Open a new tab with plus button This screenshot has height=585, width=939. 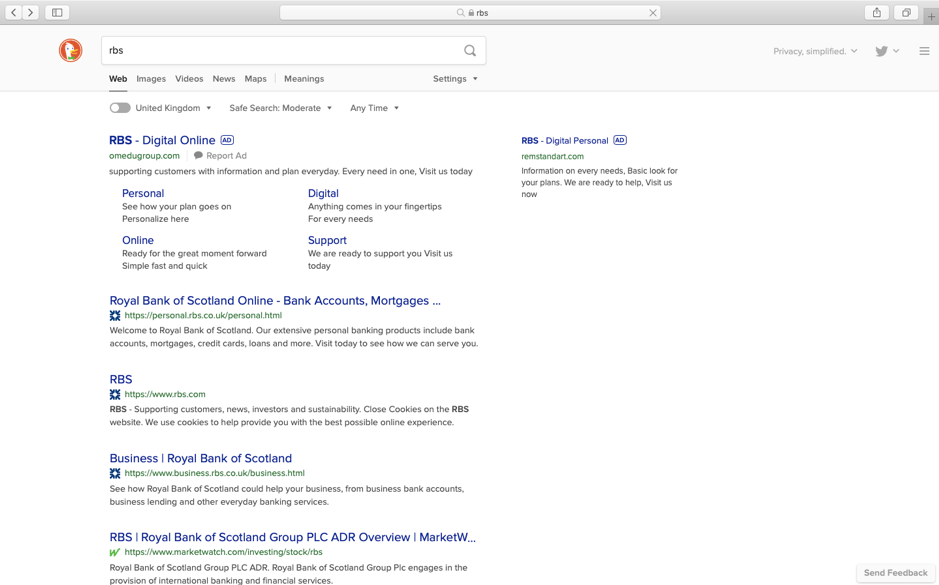click(x=931, y=16)
